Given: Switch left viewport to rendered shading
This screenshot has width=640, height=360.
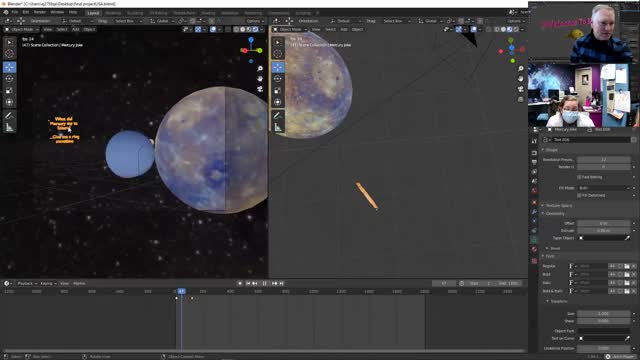Looking at the screenshot, I should pyautogui.click(x=255, y=29).
